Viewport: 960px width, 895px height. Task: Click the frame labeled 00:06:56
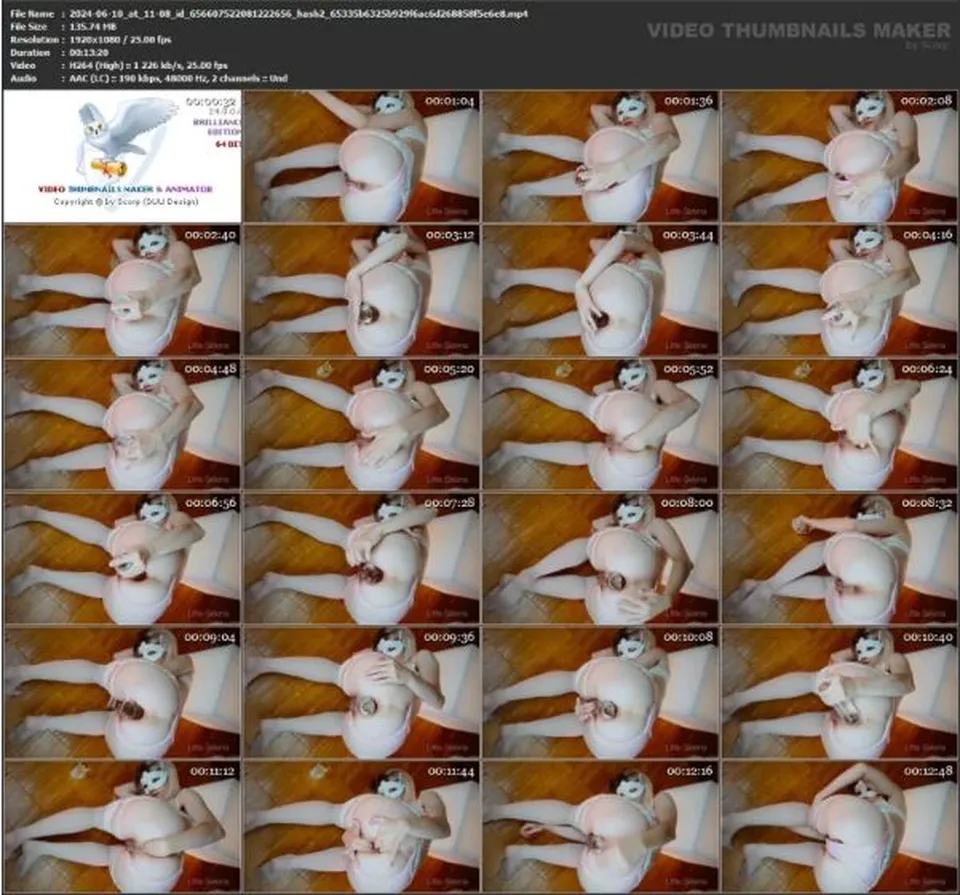pos(122,558)
